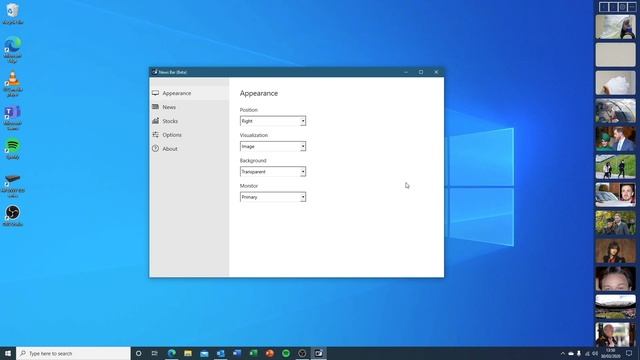640x360 pixels.
Task: Open Spotify from the taskbar
Action: [286, 353]
